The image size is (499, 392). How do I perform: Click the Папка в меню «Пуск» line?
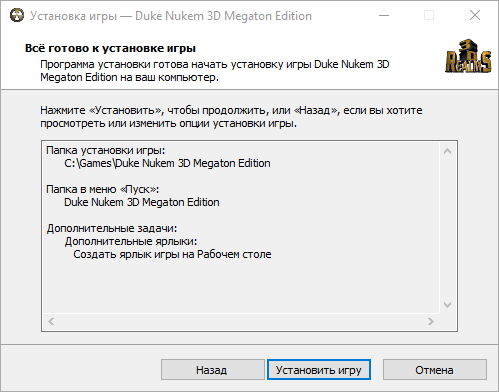tap(102, 189)
